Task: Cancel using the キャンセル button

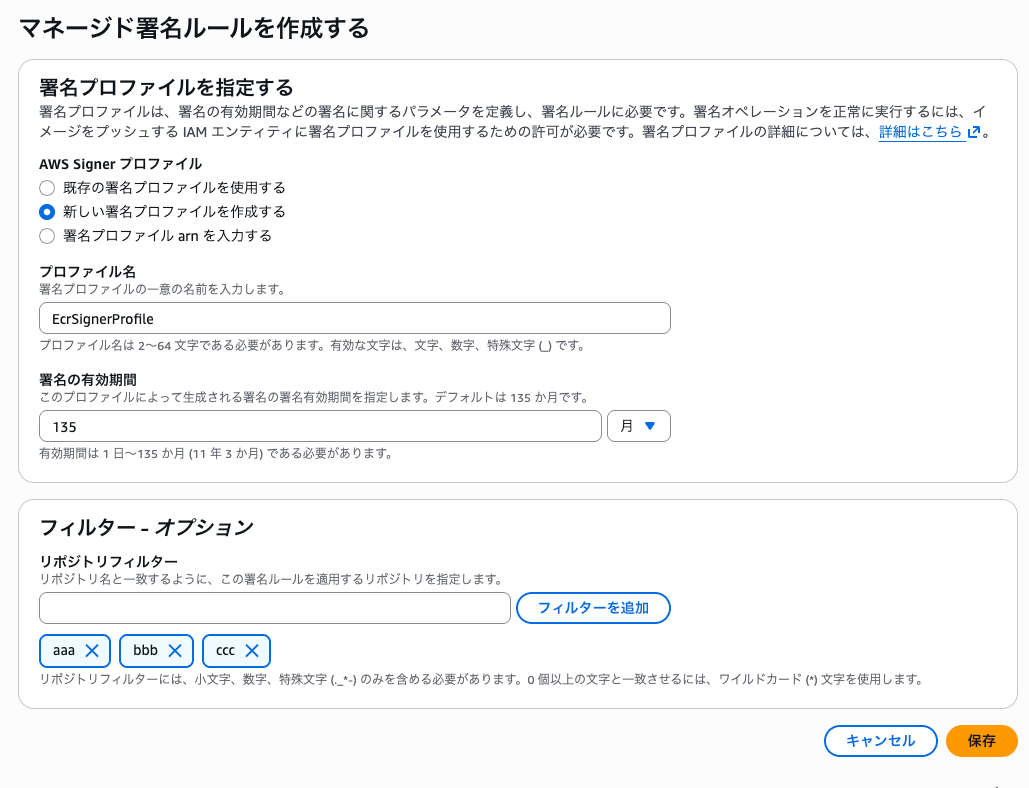Action: pyautogui.click(x=880, y=741)
